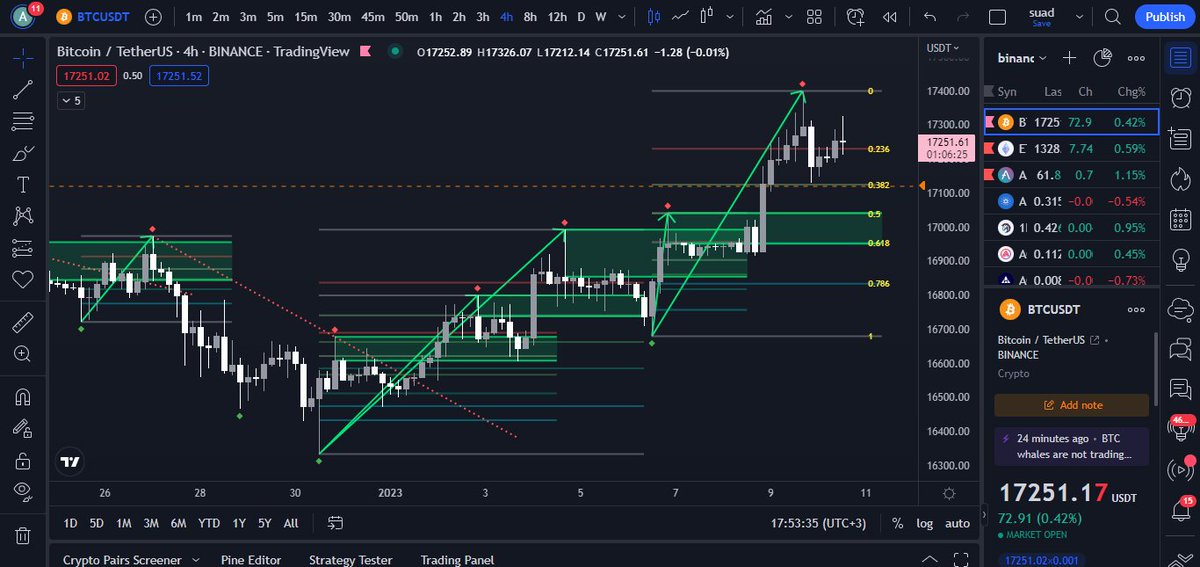Open the Trading Panel tab
This screenshot has height=567, width=1200.
pos(457,560)
